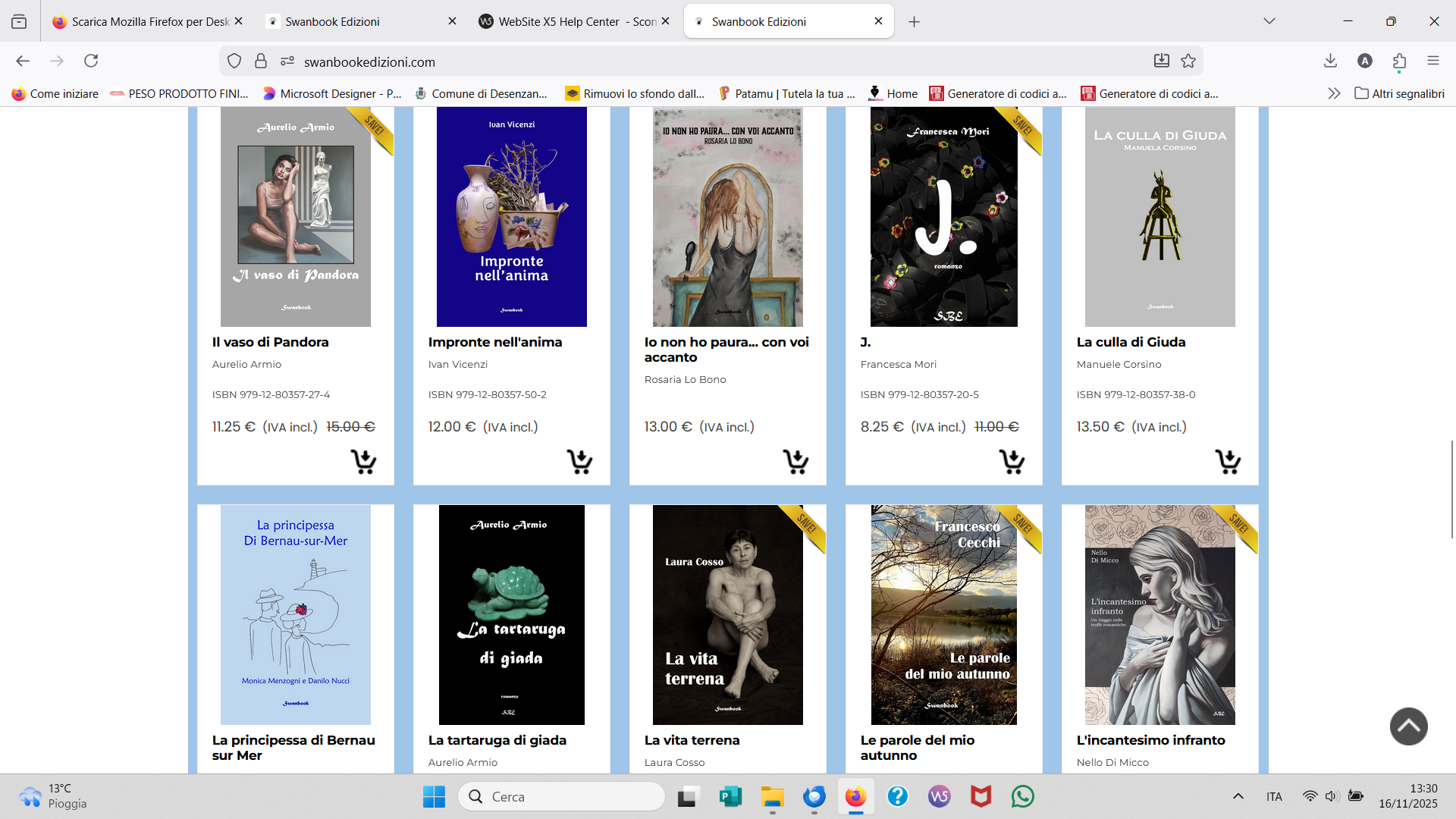This screenshot has width=1456, height=819.
Task: Bookmark this page with star icon
Action: [1188, 61]
